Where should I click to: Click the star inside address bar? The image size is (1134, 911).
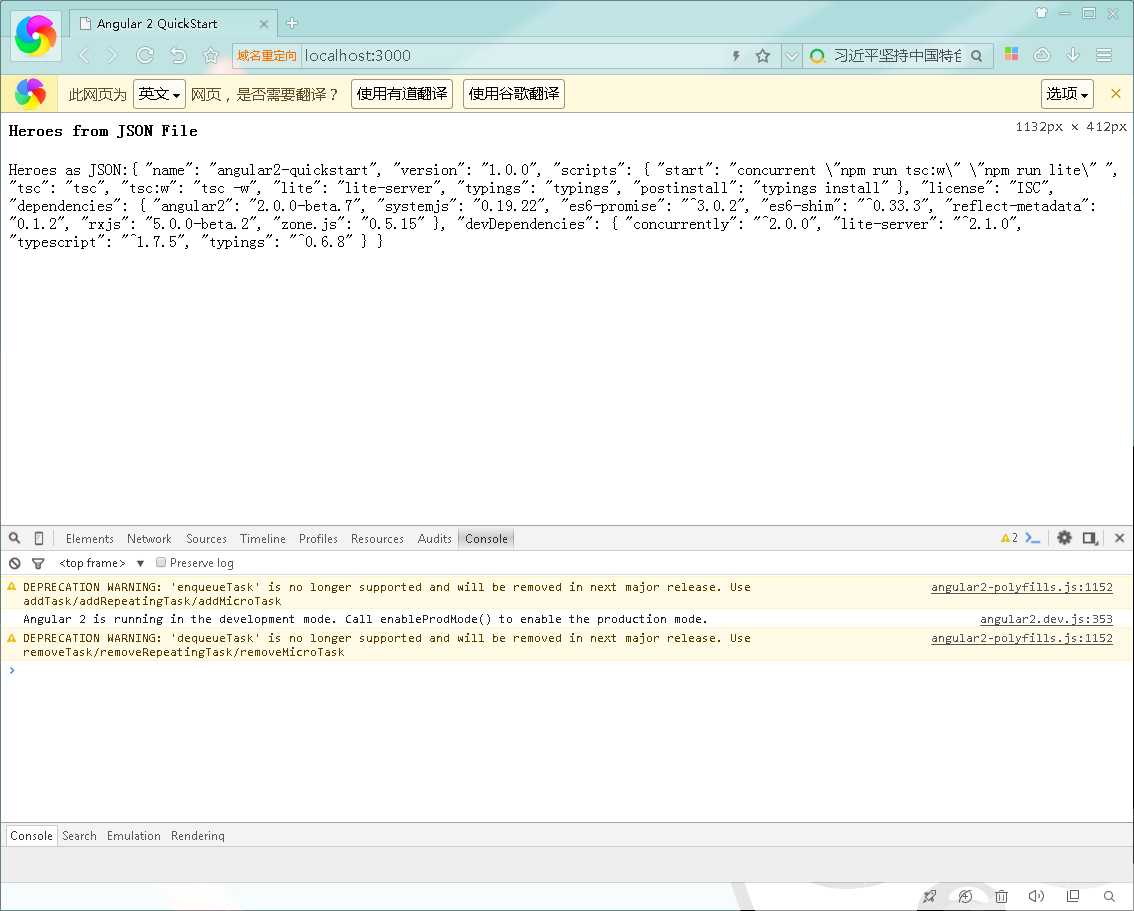763,56
